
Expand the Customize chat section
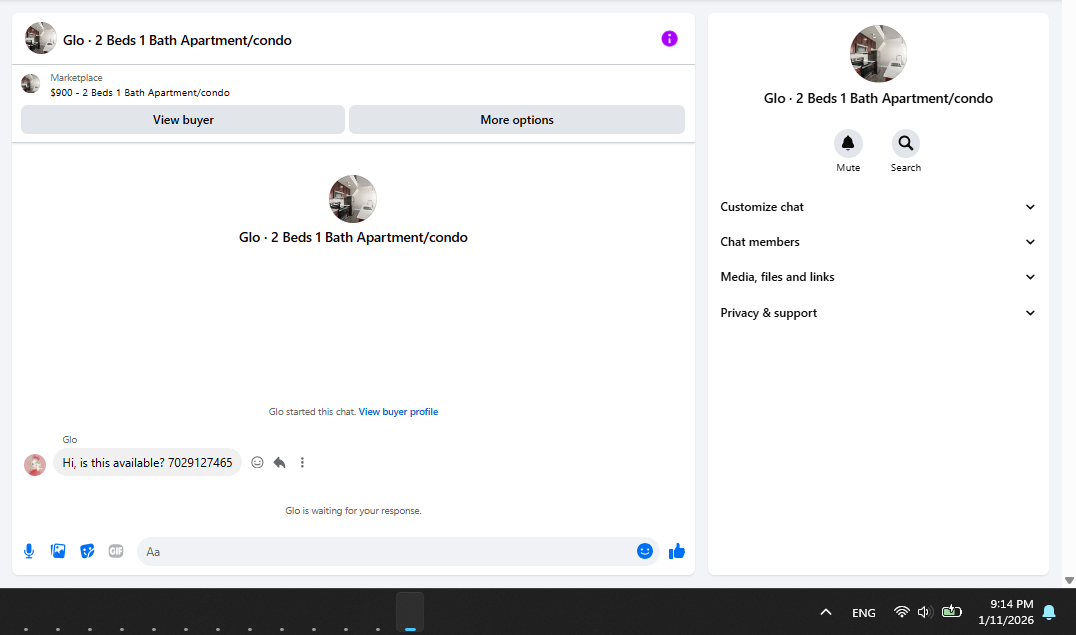(x=878, y=207)
